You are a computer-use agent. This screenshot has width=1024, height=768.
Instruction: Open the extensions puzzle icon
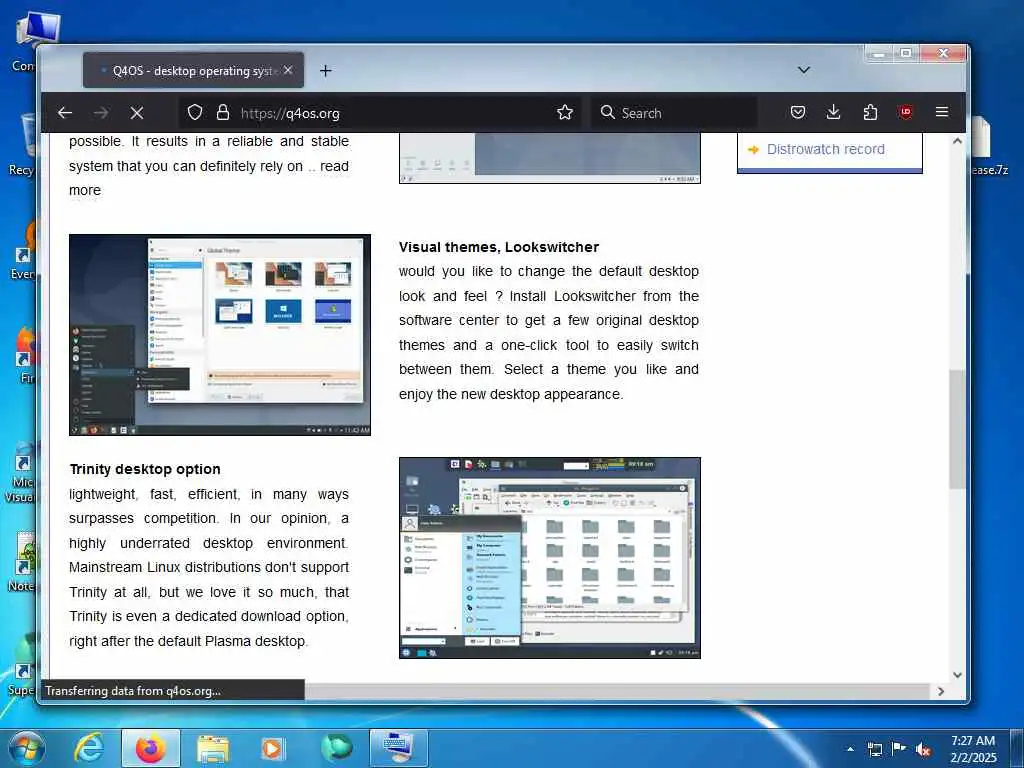[870, 112]
